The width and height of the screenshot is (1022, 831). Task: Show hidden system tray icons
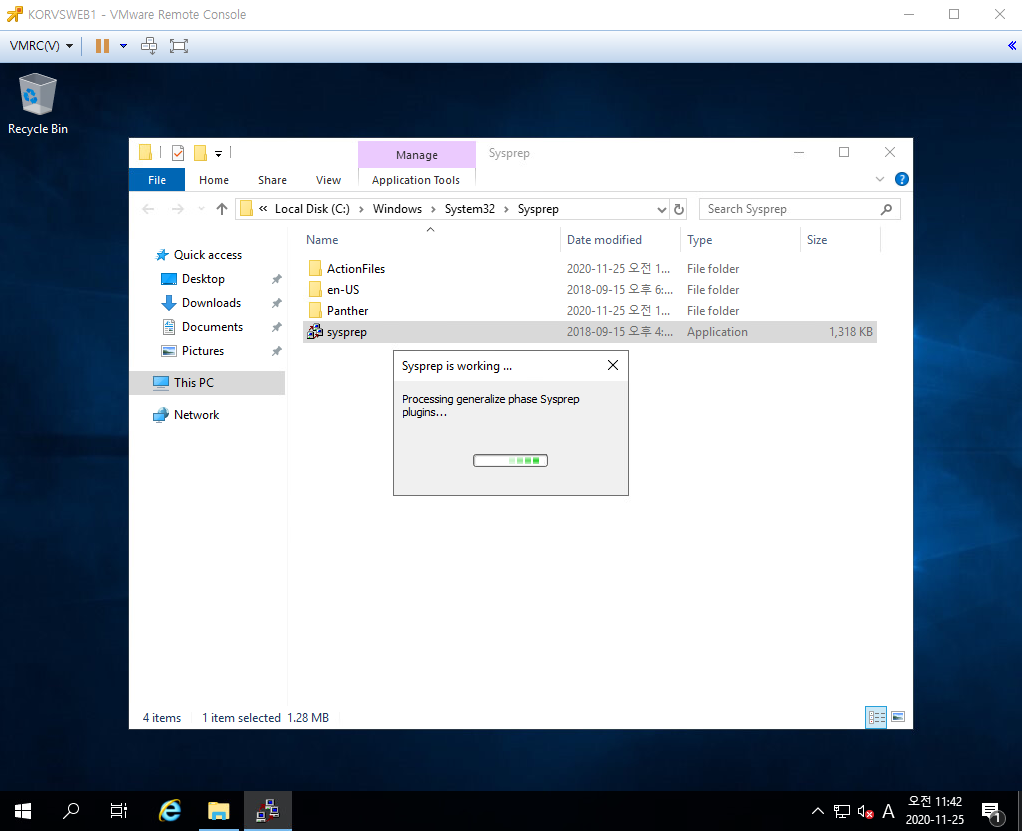click(817, 811)
